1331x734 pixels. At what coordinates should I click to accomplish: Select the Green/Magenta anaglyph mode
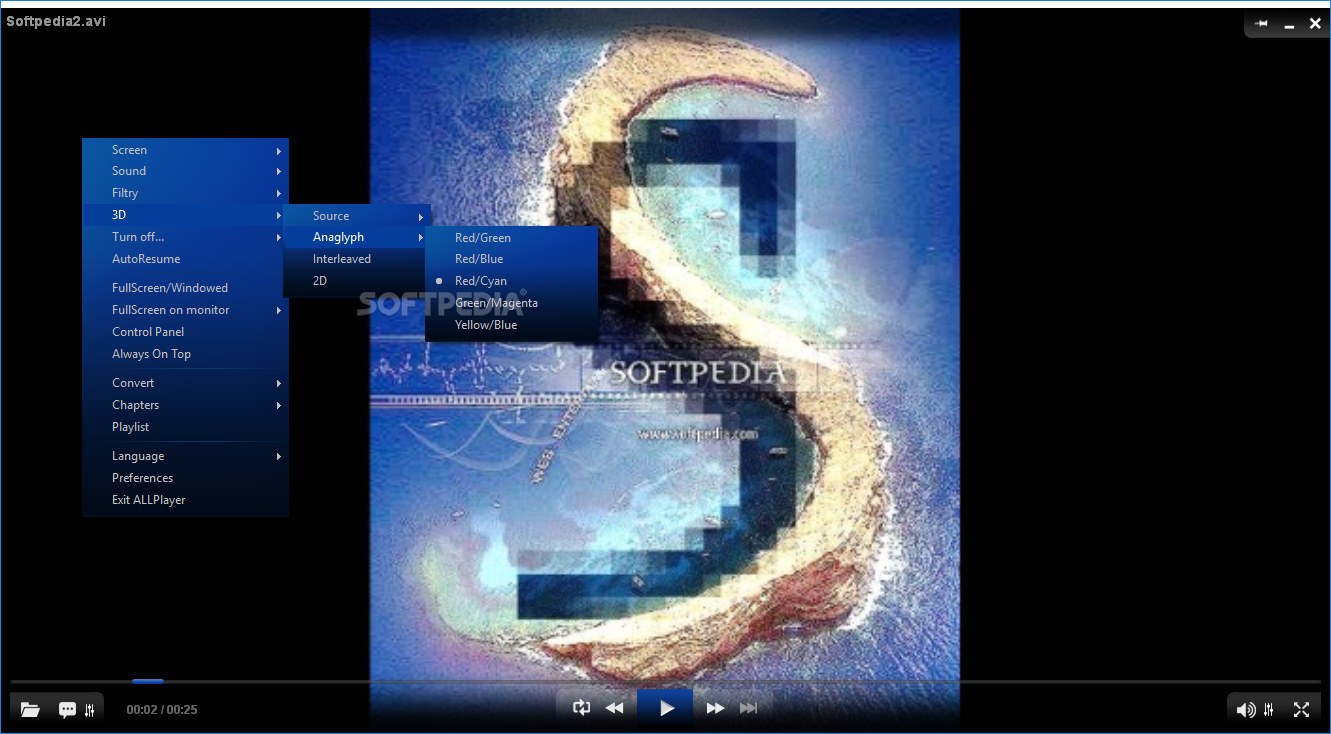(x=511, y=303)
